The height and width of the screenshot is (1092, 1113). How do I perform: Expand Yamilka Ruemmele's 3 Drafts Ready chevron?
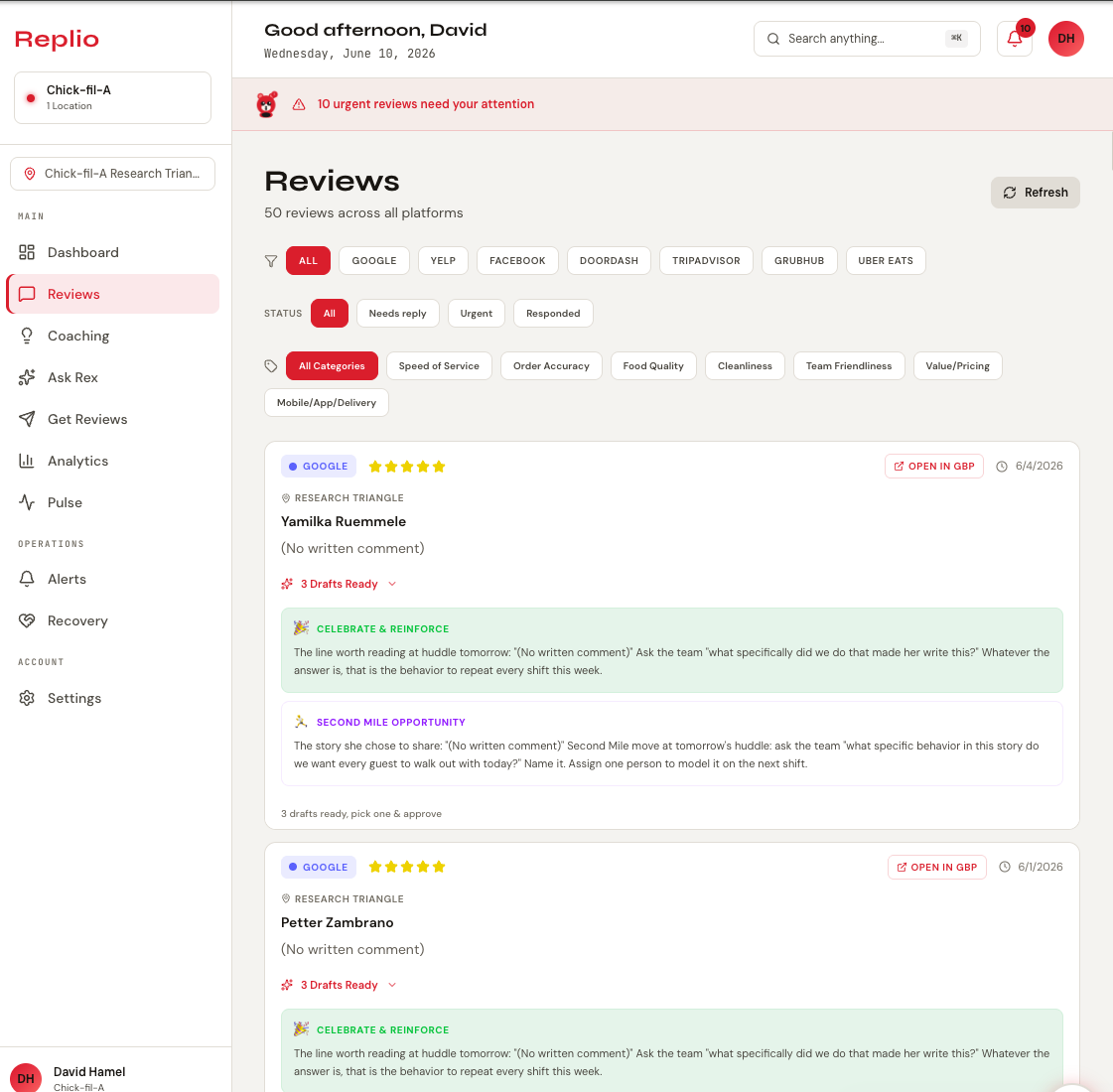[x=392, y=584]
